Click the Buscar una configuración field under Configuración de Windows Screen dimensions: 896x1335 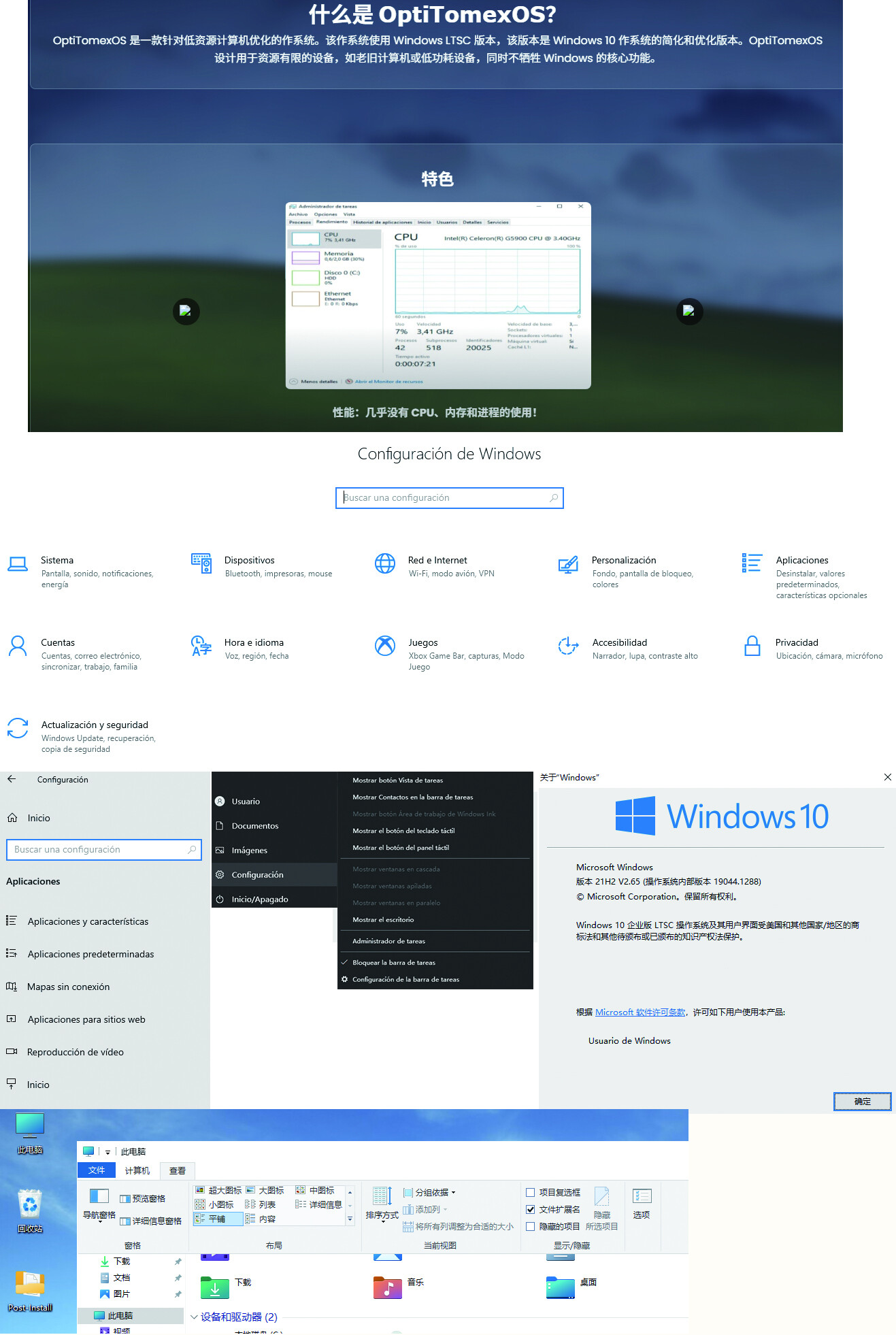click(449, 497)
